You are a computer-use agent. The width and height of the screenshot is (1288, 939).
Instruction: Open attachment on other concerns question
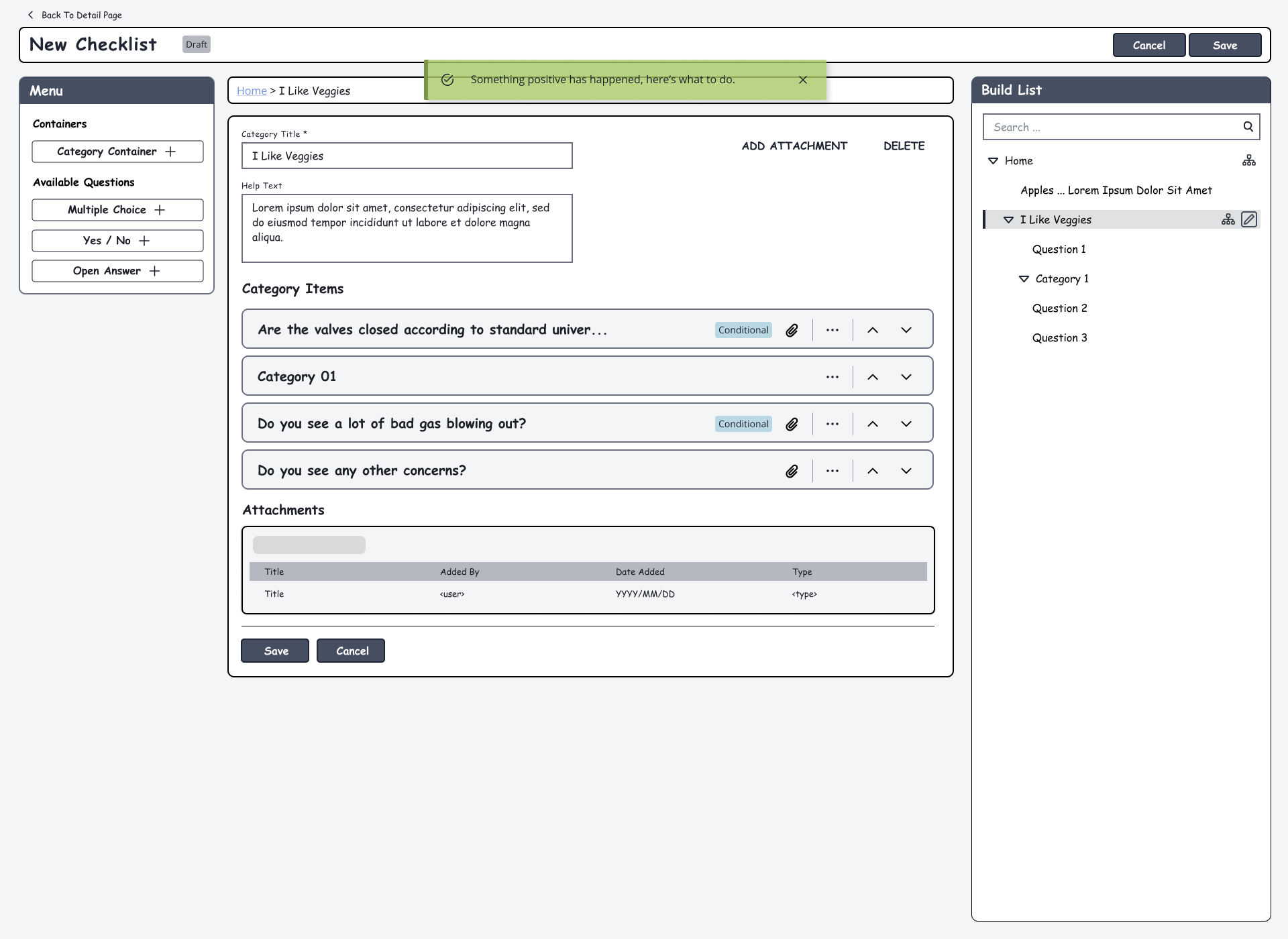792,471
